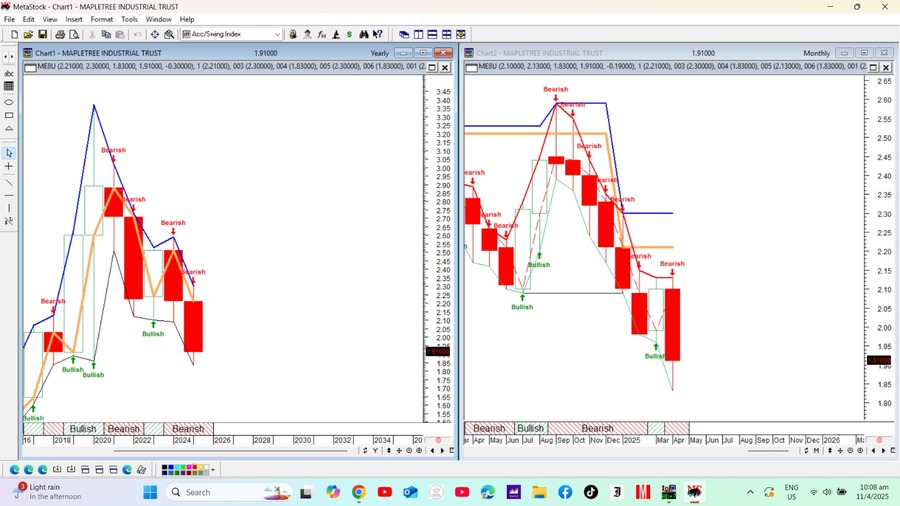Click the Windows Start button
Screen dimensions: 900x506
point(150,492)
